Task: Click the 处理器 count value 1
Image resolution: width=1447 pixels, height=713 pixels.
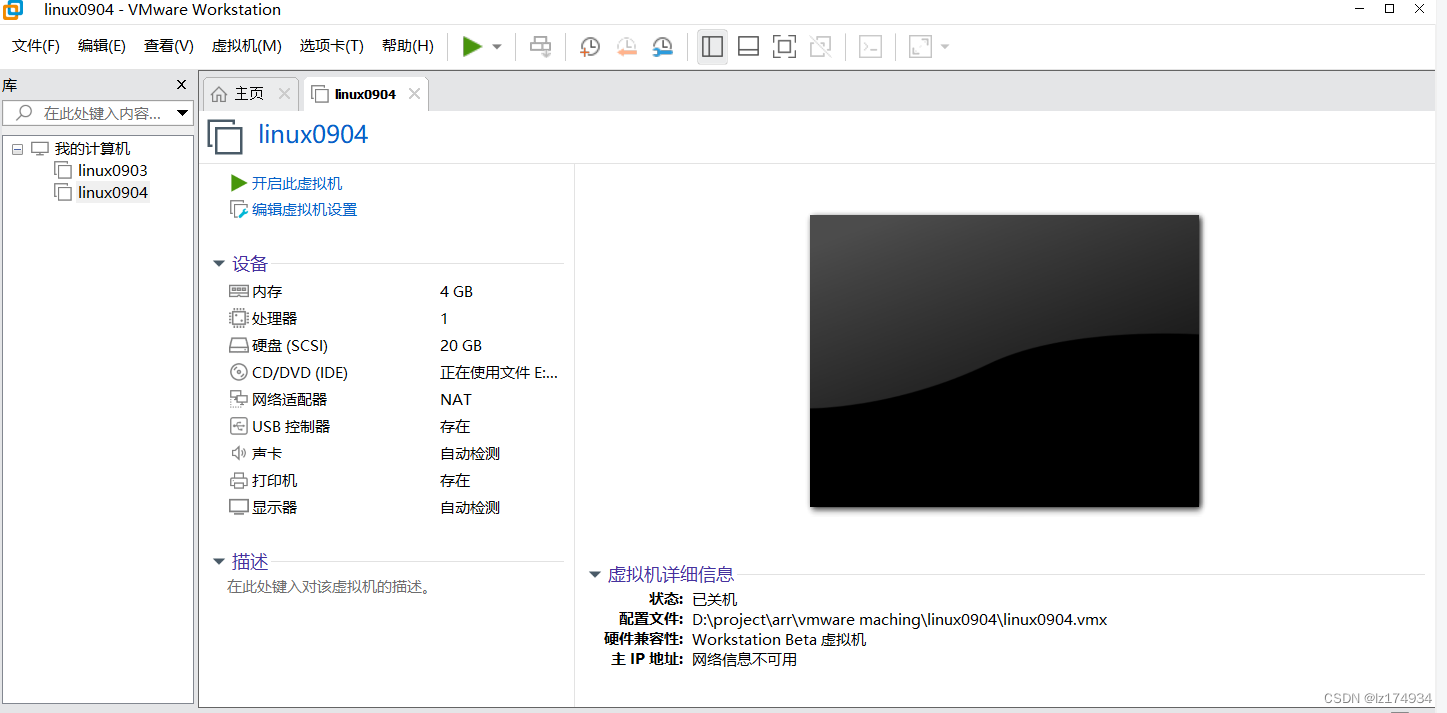Action: (444, 319)
